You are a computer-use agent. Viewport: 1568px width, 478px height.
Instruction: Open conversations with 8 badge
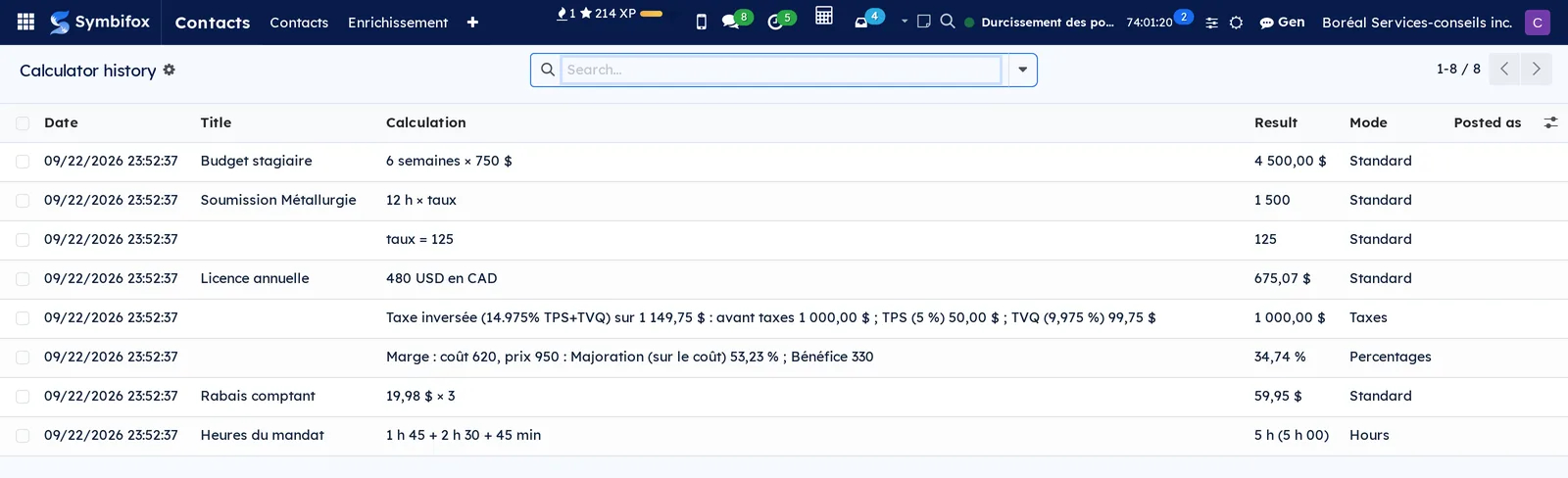[x=736, y=20]
